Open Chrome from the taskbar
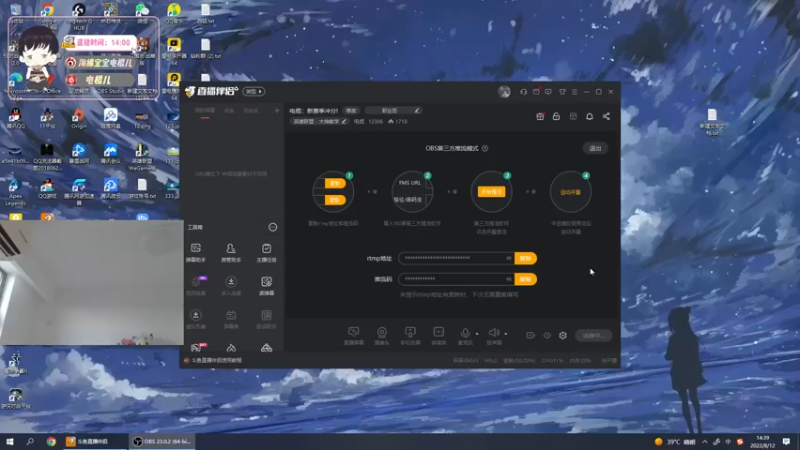800x450 pixels. 51,441
